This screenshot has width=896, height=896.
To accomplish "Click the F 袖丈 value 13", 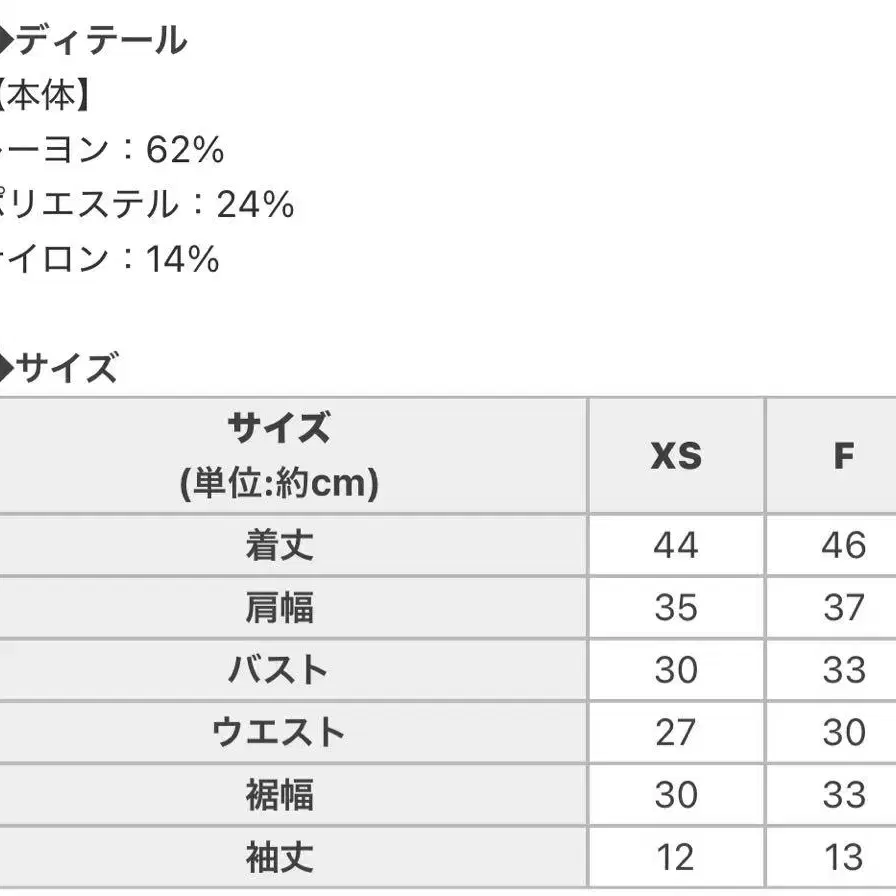I will click(843, 857).
